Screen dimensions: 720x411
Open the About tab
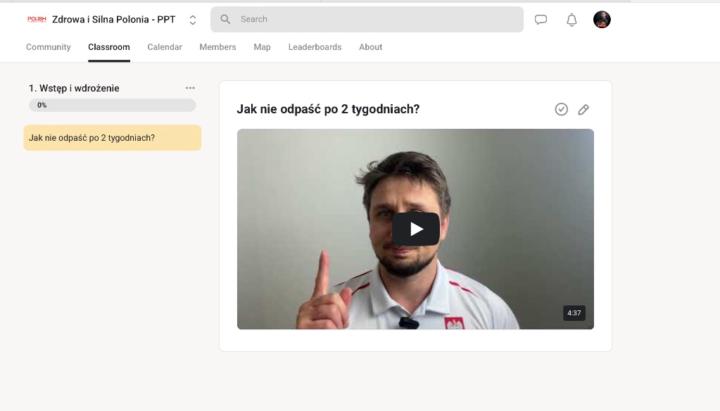tap(371, 47)
